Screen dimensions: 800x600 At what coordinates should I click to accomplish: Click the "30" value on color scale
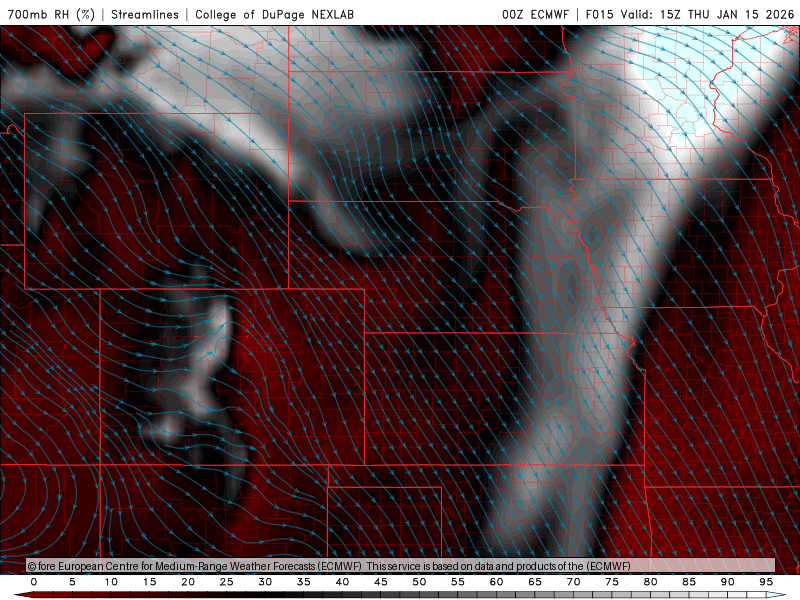(265, 582)
